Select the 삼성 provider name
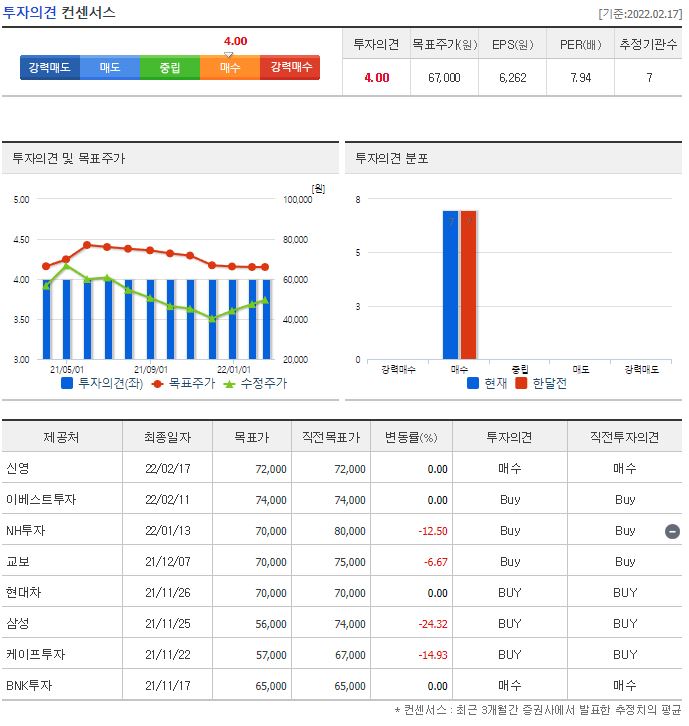 pos(18,623)
